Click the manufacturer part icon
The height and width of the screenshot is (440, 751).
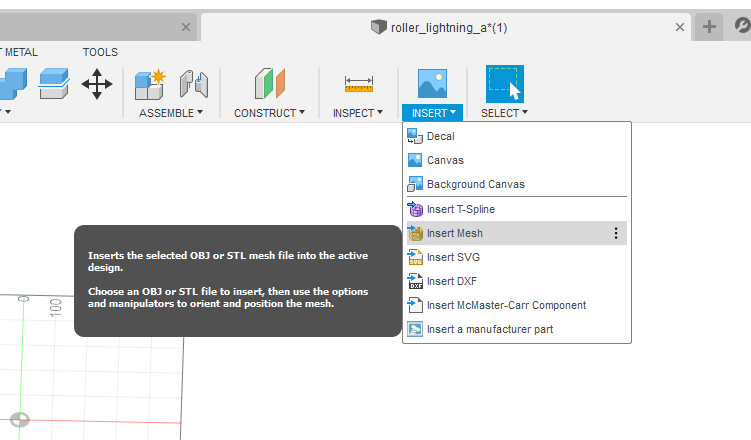[x=415, y=329]
